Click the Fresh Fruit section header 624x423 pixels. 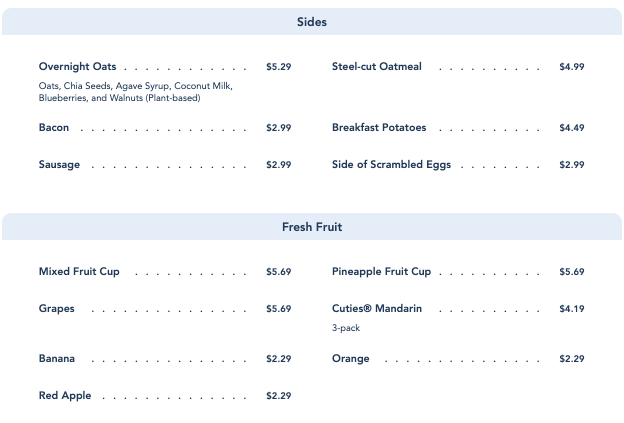[312, 227]
